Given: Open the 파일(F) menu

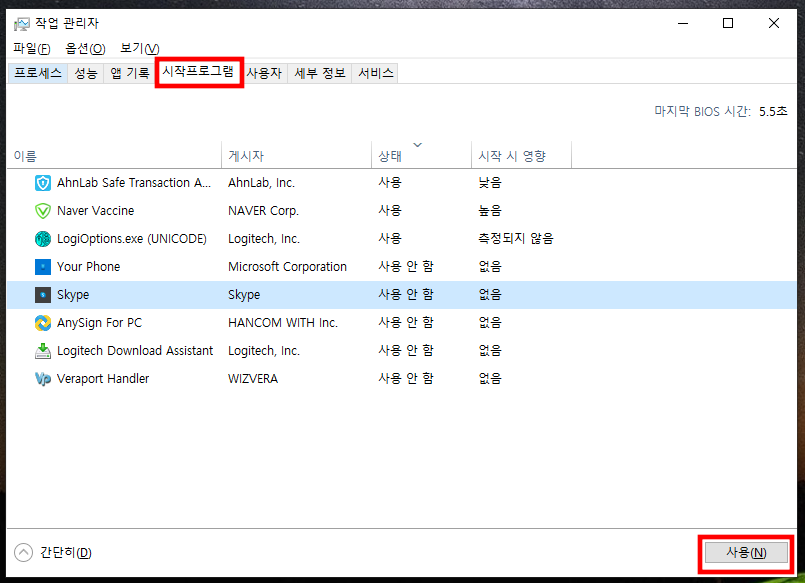Looking at the screenshot, I should point(32,49).
